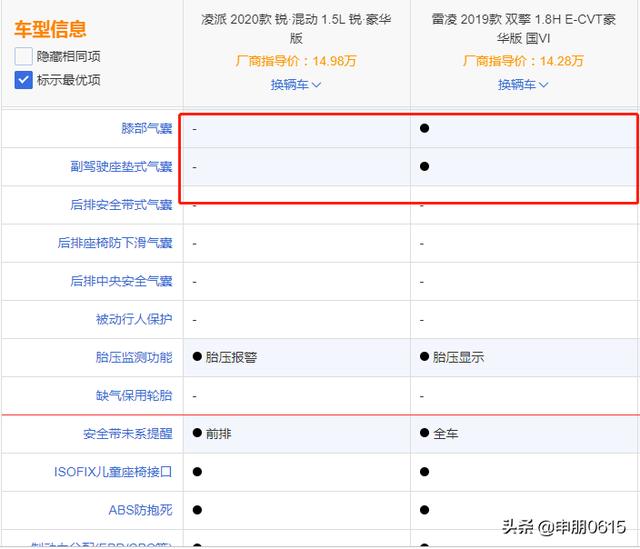Open the 凌派 2020款 锐·混动 model title
The width and height of the screenshot is (640, 549).
click(296, 30)
